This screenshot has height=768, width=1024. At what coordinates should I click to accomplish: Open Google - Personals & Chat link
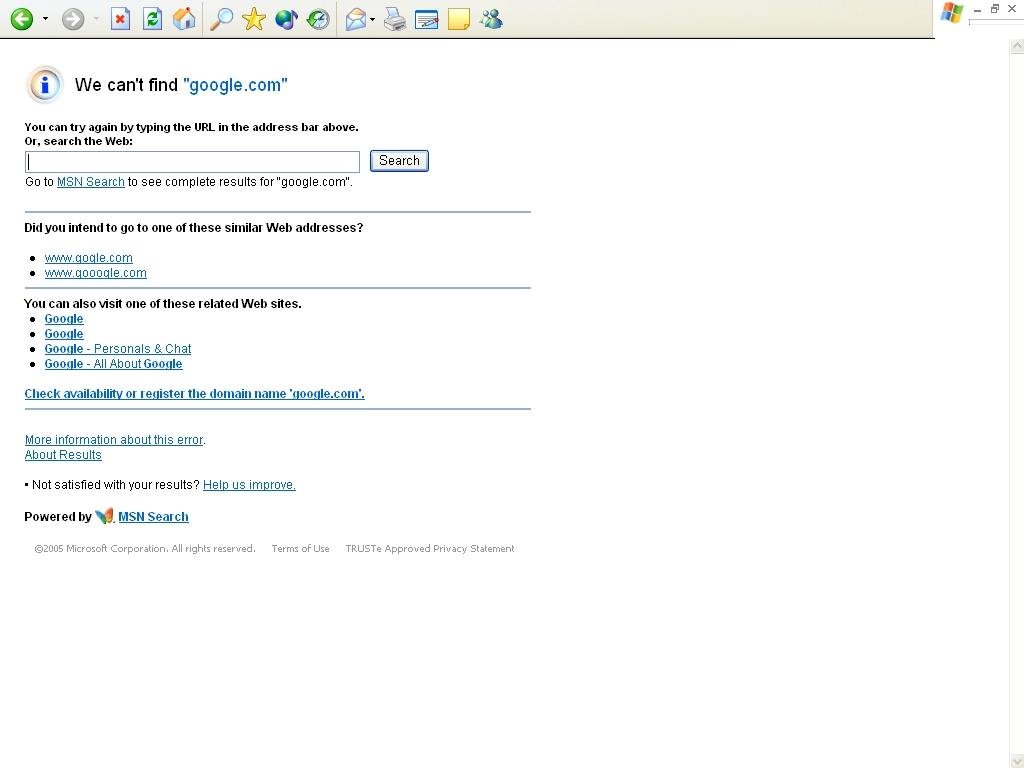point(118,349)
